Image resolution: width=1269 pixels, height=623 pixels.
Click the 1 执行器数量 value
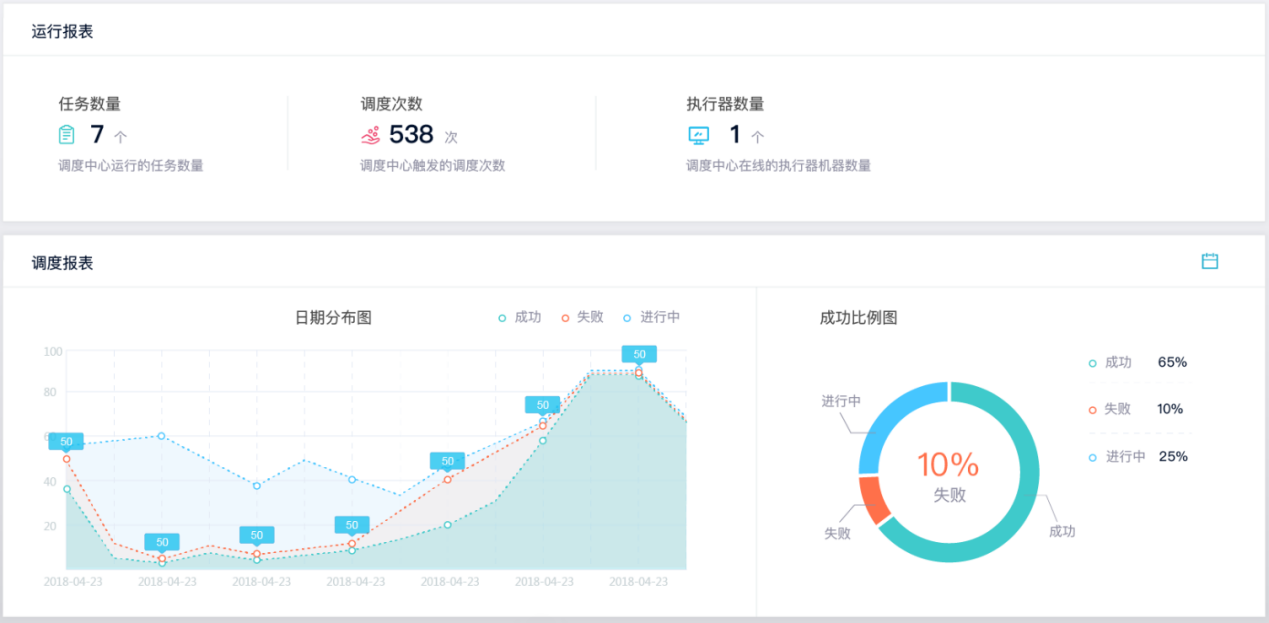(735, 135)
